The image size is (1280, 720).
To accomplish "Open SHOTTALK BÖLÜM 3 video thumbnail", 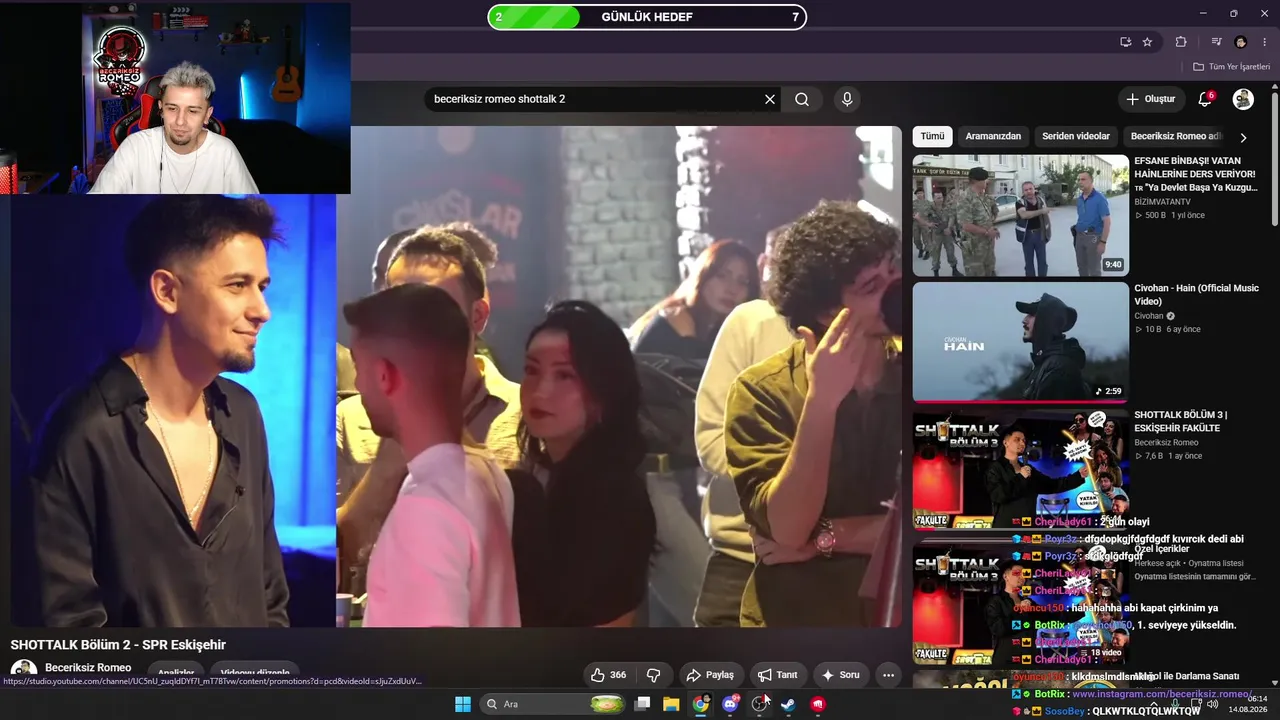I will [x=1021, y=469].
